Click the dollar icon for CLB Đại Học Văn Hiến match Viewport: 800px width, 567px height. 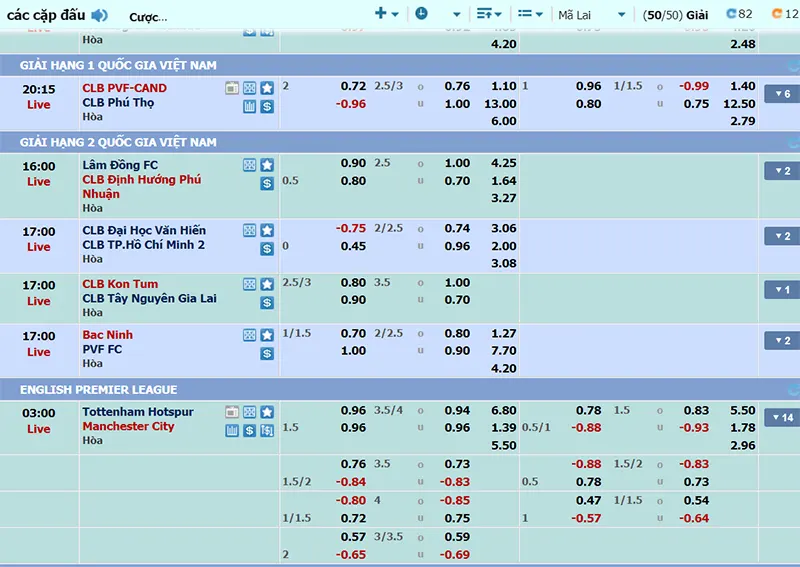(x=267, y=249)
